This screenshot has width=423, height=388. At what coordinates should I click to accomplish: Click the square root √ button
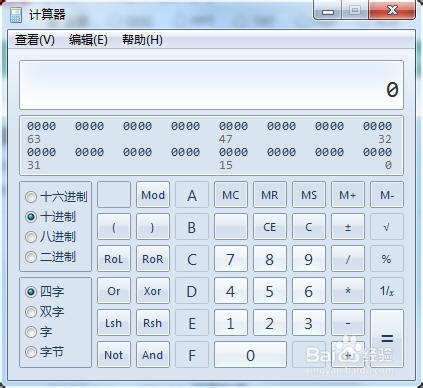(x=387, y=227)
